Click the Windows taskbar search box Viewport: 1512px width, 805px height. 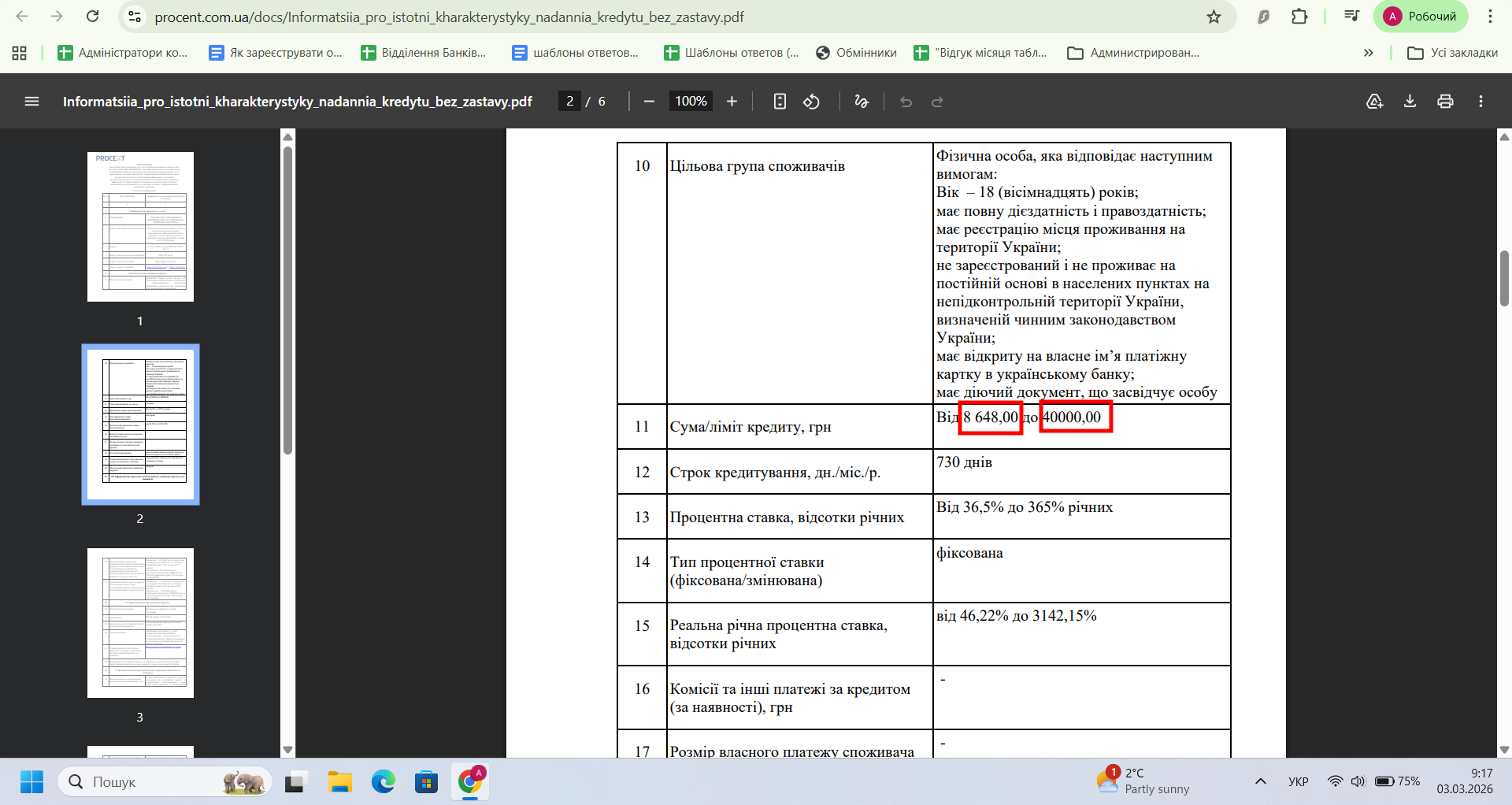coord(165,782)
